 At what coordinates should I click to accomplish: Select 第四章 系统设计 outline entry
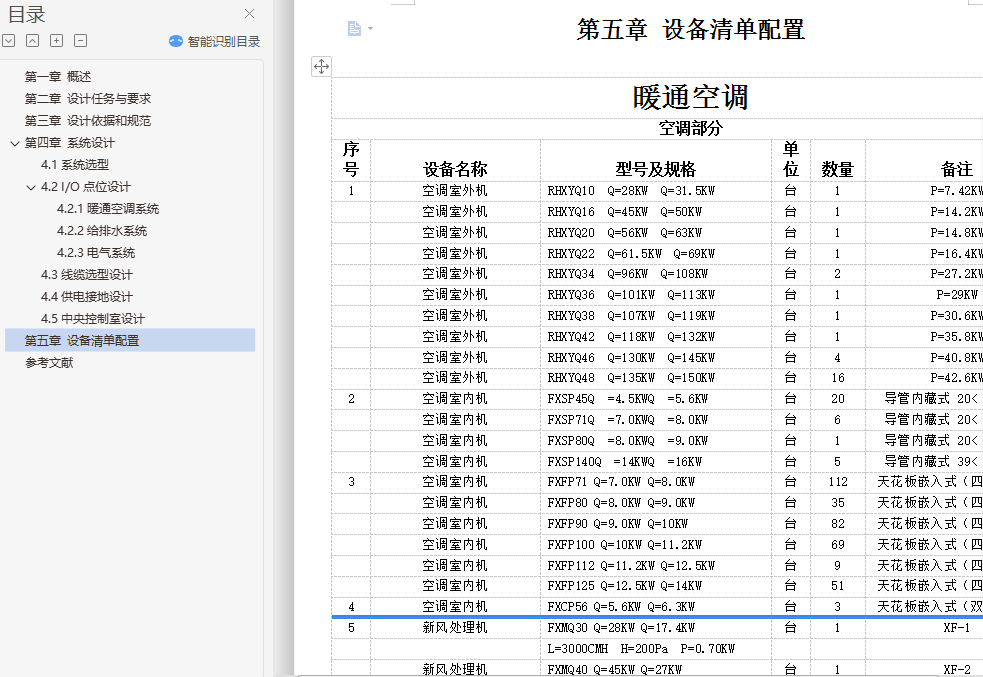coord(70,143)
